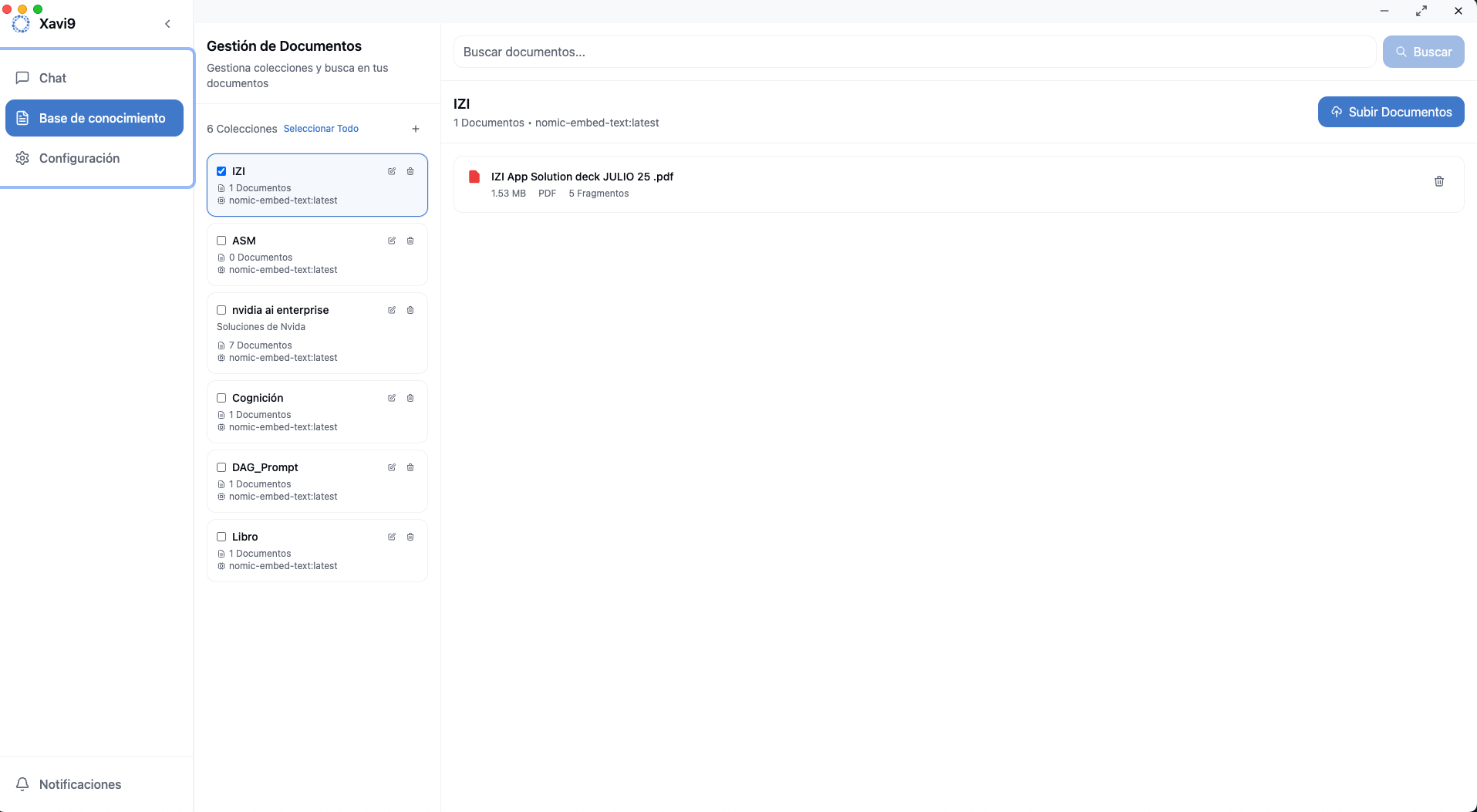
Task: Open the Chat section
Action: (52, 78)
